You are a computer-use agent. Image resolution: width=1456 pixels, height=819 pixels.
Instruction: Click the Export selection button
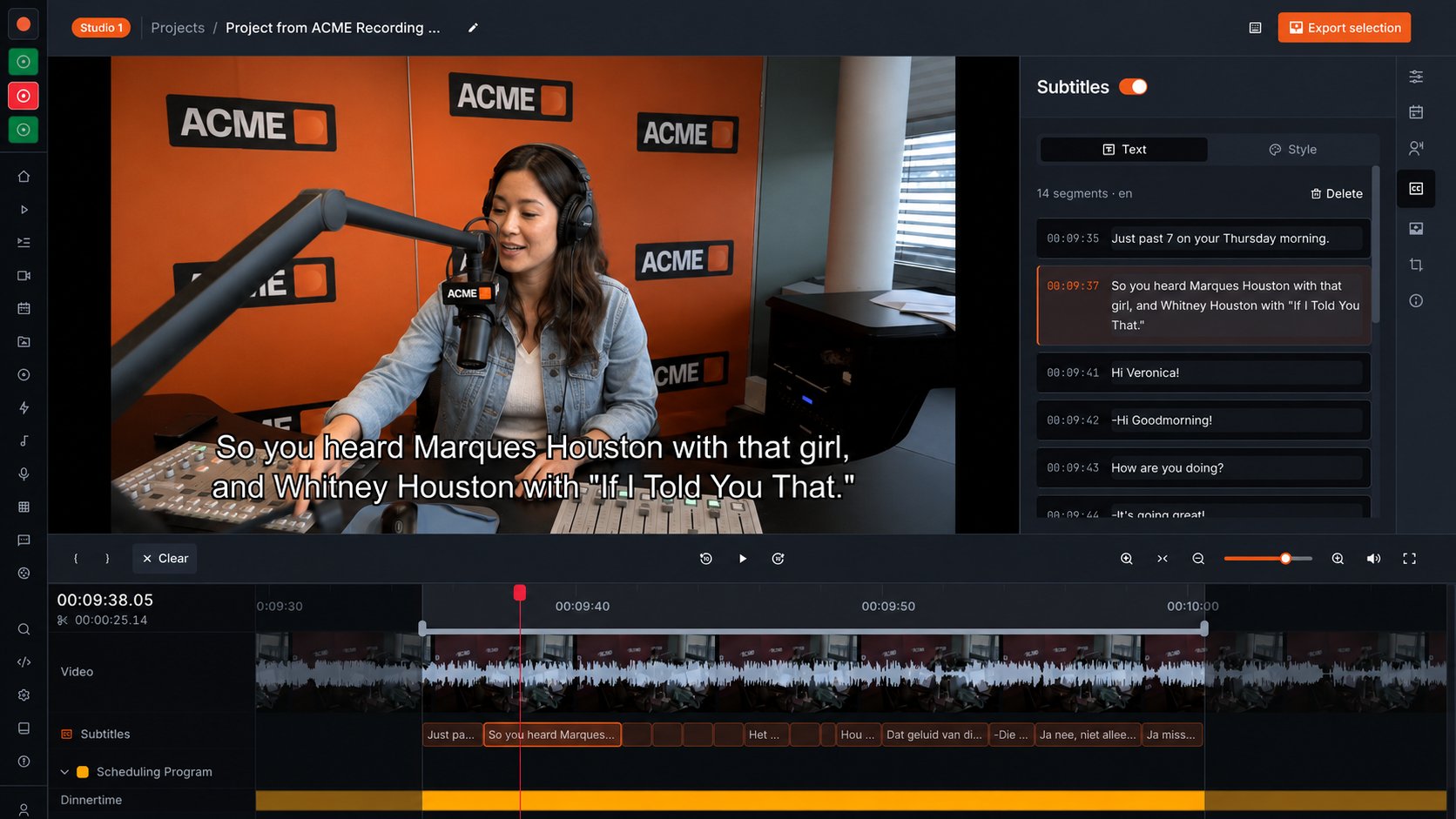(x=1345, y=28)
